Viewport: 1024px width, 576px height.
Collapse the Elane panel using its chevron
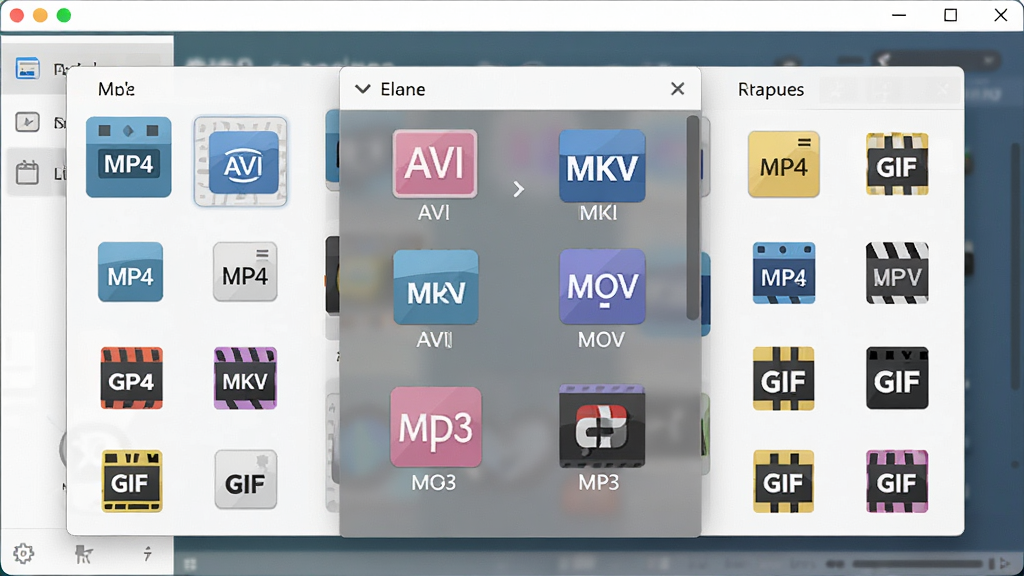tap(362, 89)
